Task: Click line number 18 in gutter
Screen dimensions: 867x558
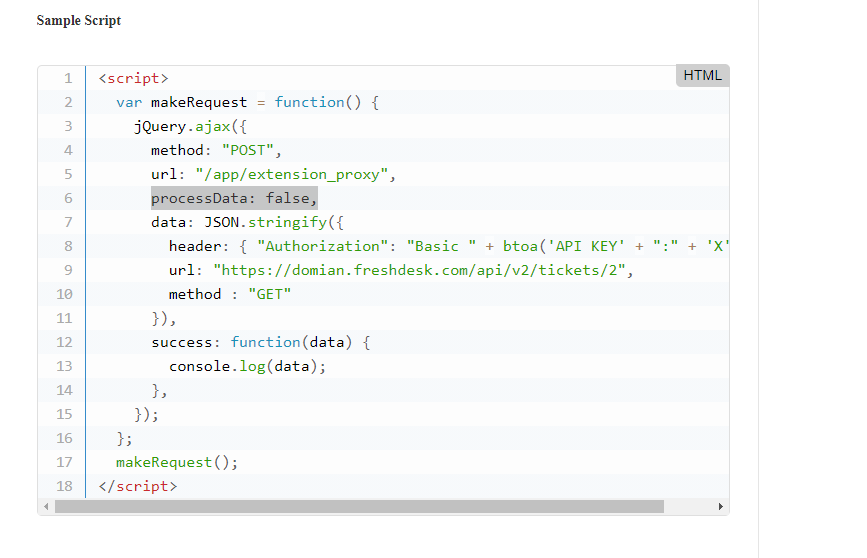Action: (x=64, y=486)
